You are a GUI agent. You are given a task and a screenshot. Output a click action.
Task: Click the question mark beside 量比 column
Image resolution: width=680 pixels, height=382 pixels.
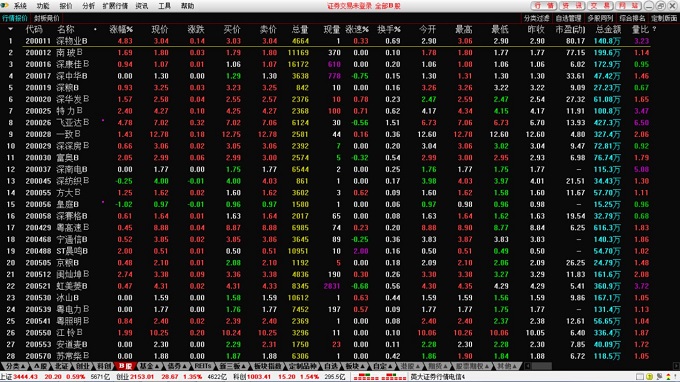(654, 29)
